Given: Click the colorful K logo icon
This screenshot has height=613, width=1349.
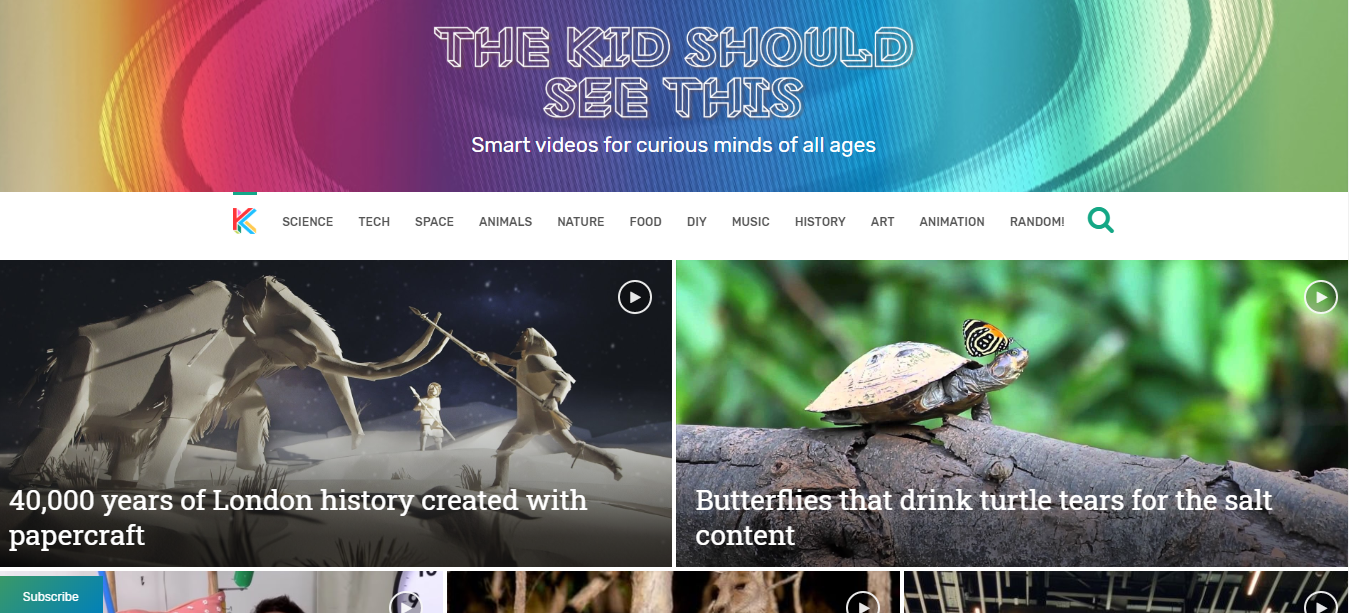Looking at the screenshot, I should 244,221.
